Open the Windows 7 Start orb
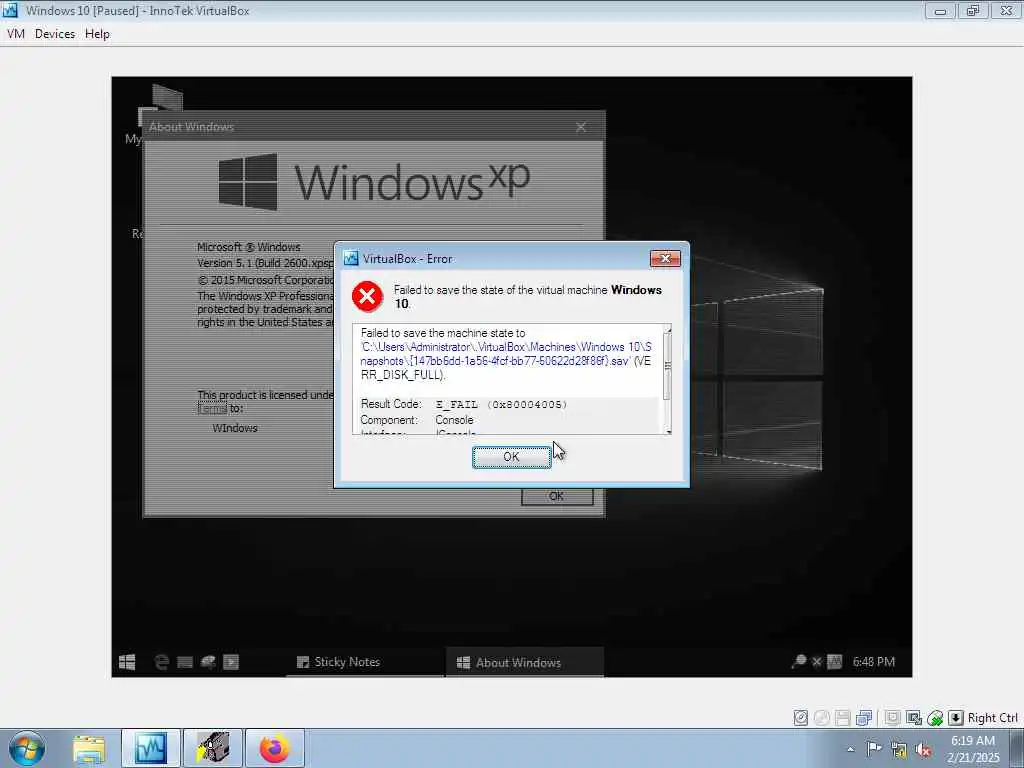Image resolution: width=1024 pixels, height=768 pixels. pos(27,748)
